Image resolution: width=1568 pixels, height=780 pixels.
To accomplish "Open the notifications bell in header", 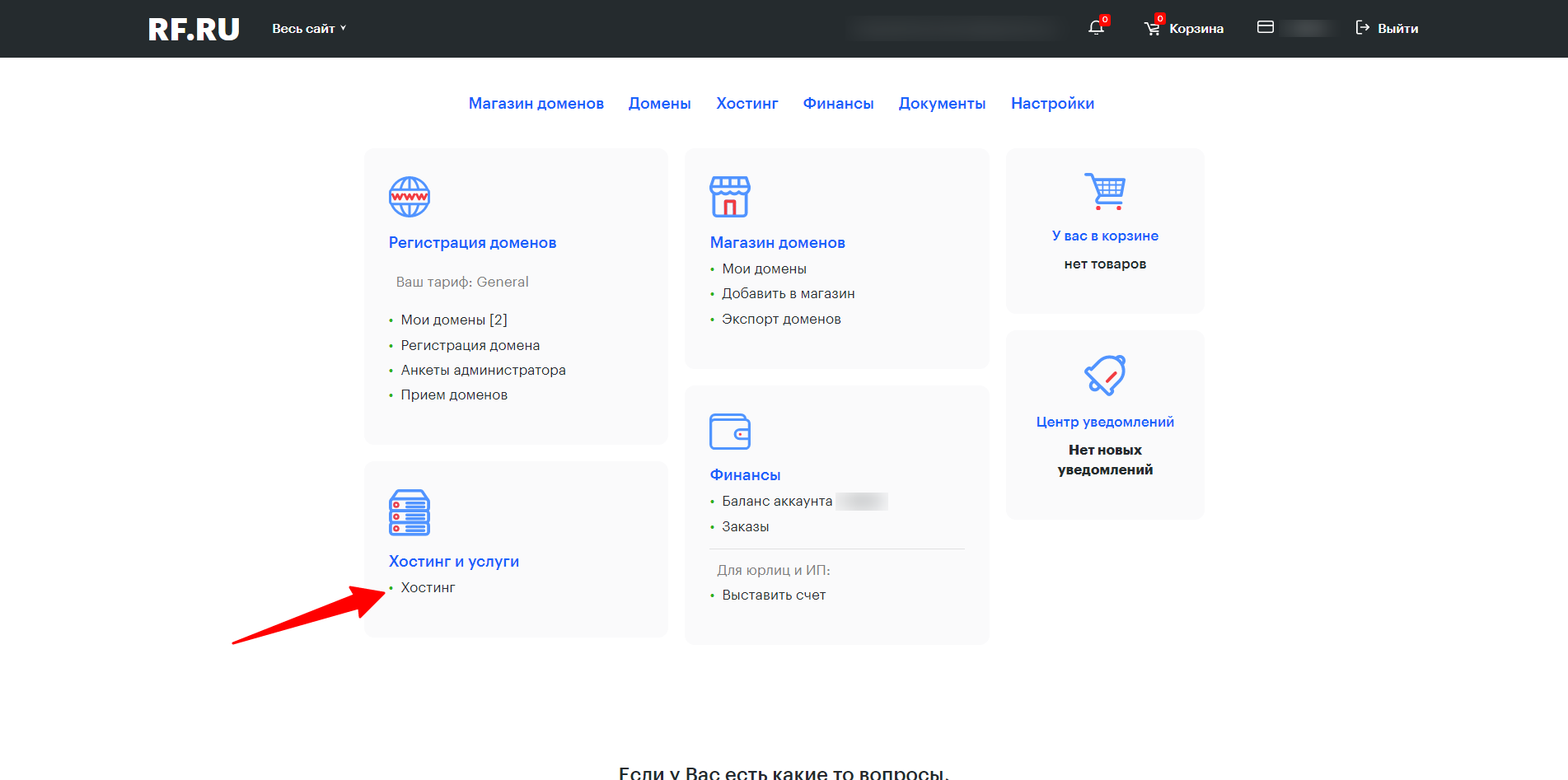I will [x=1096, y=28].
